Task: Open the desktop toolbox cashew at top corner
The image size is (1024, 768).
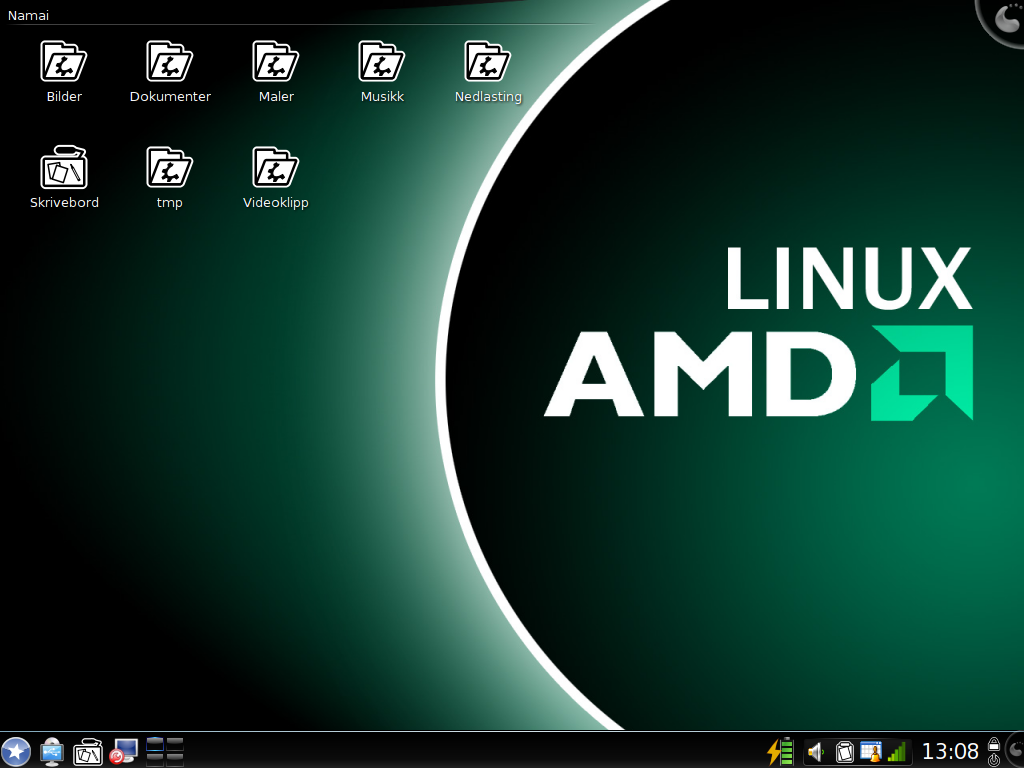Action: coord(1002,20)
